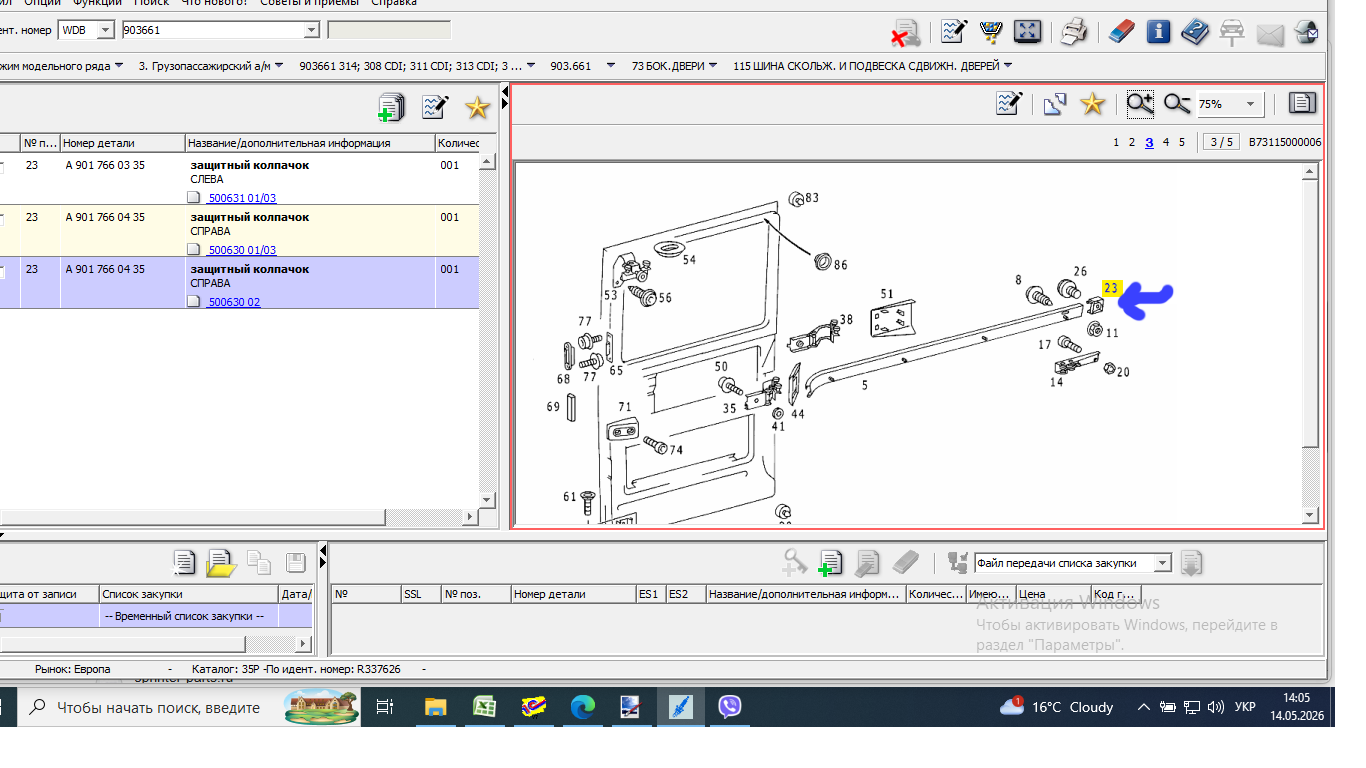Open the WDB identifier prefix dropdown
Screen dimensions: 1366x768
coord(105,30)
